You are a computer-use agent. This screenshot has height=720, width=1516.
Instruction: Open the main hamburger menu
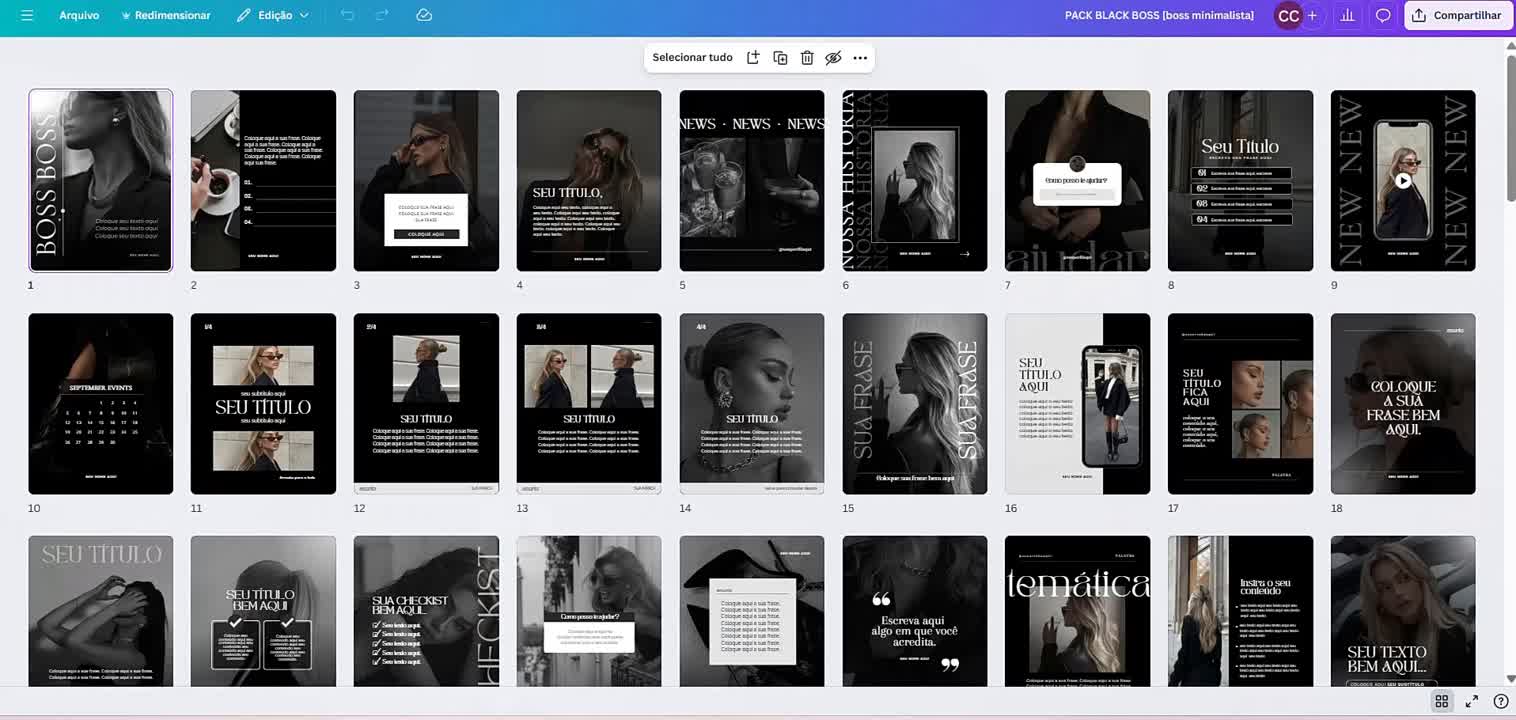pos(27,16)
